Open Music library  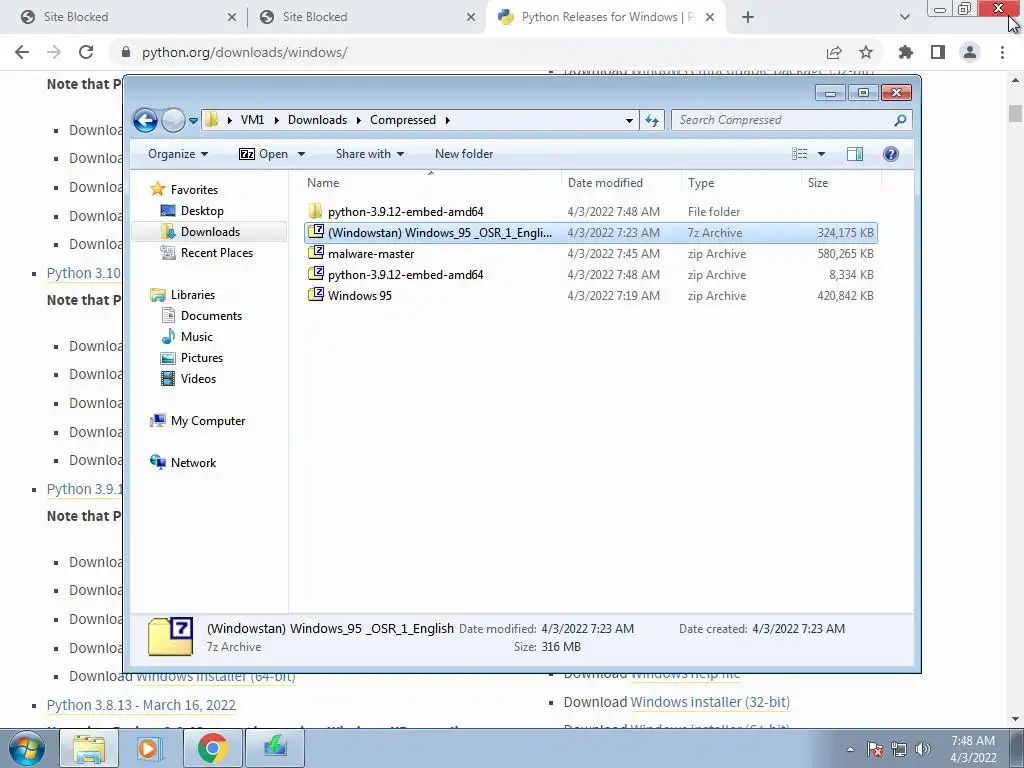point(197,337)
